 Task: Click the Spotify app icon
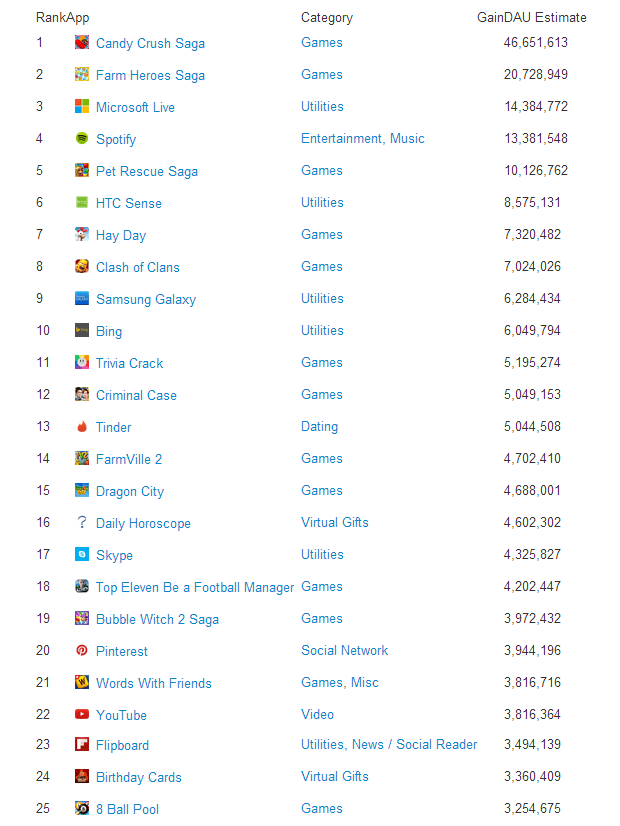[x=82, y=138]
